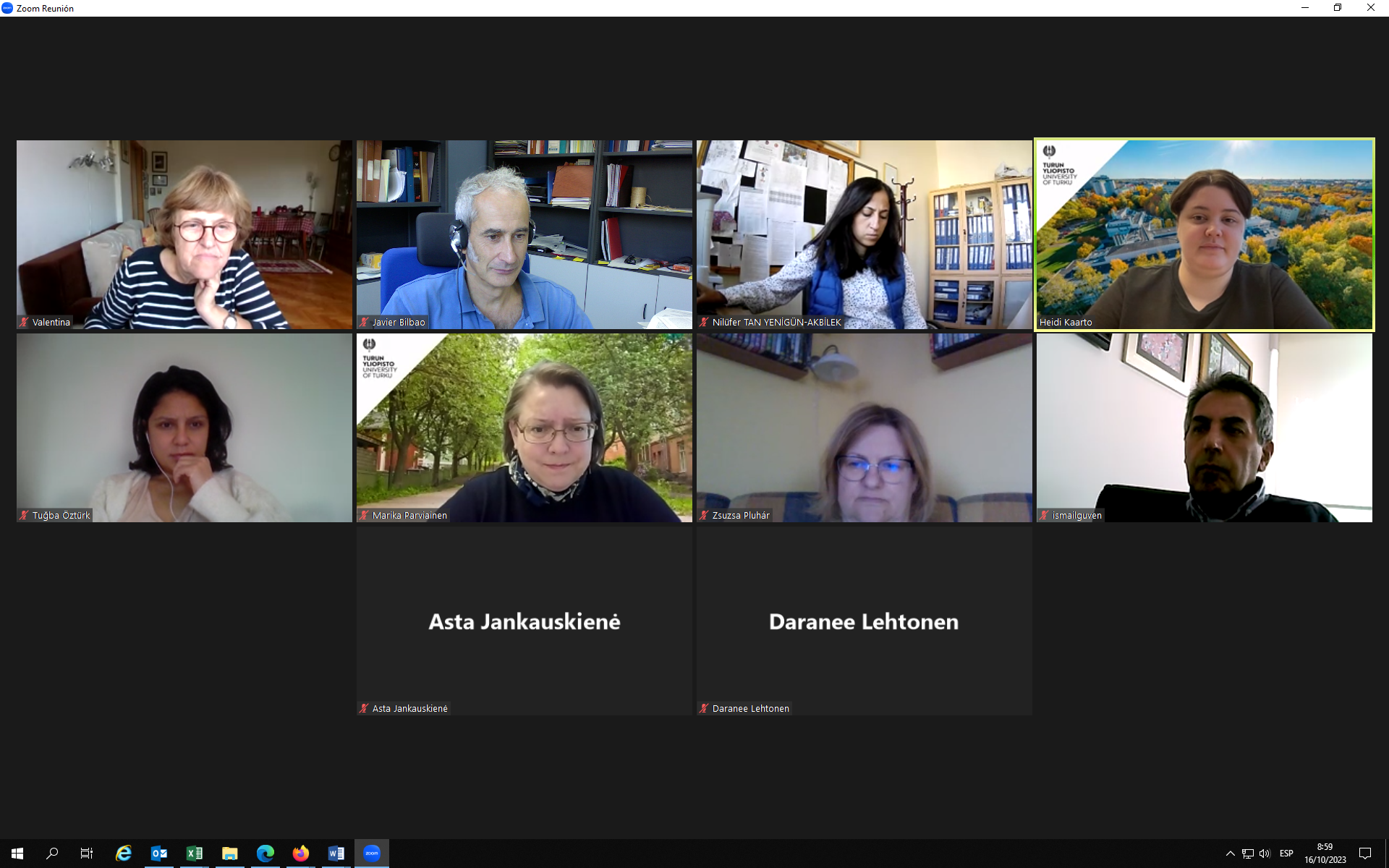Select Heidi Kaarto's video tile

coord(1205,234)
